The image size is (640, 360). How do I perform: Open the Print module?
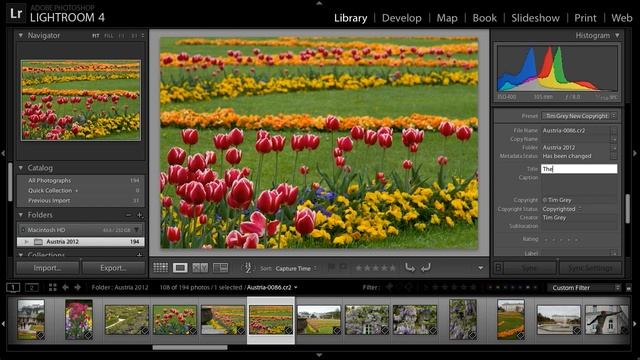point(585,18)
